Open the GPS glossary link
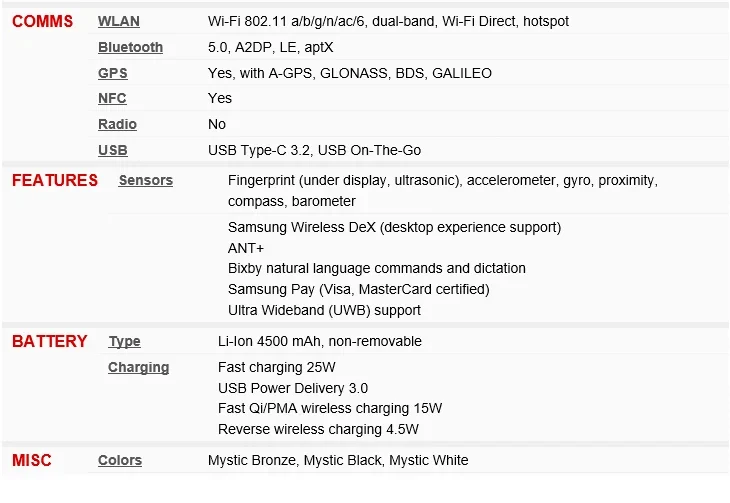The image size is (730, 503). point(113,73)
